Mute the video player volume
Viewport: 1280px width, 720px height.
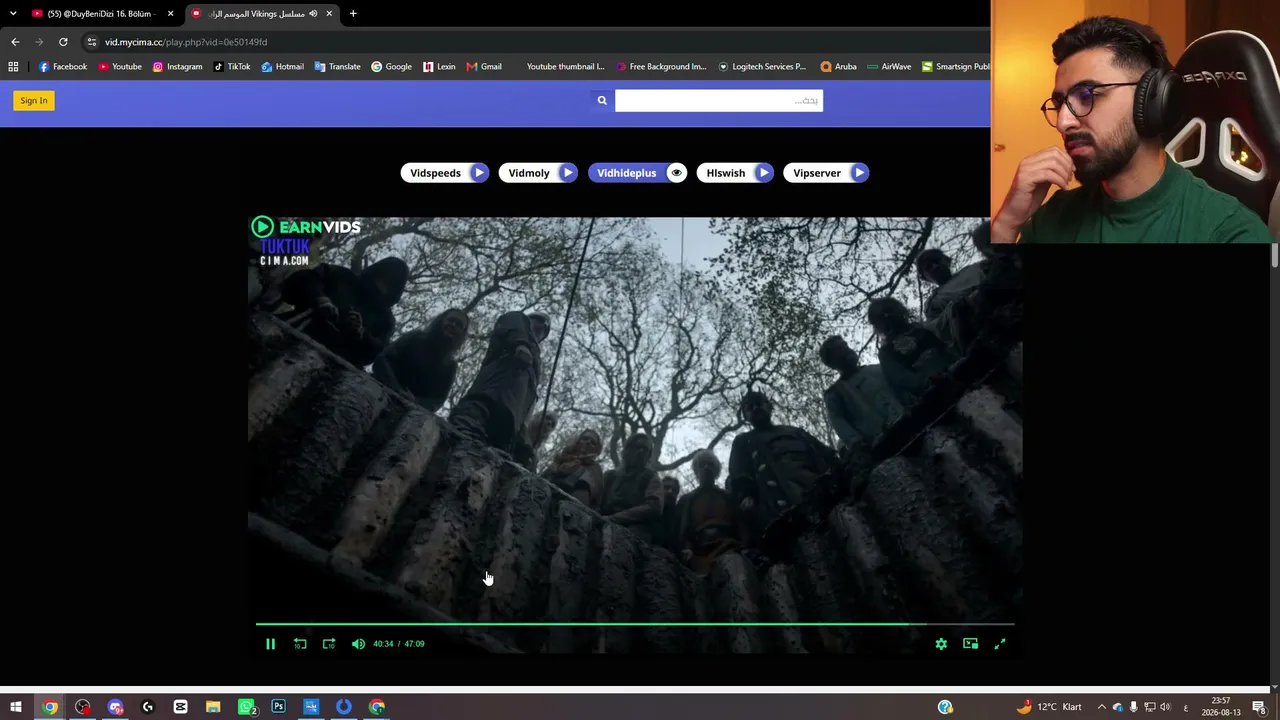[358, 644]
